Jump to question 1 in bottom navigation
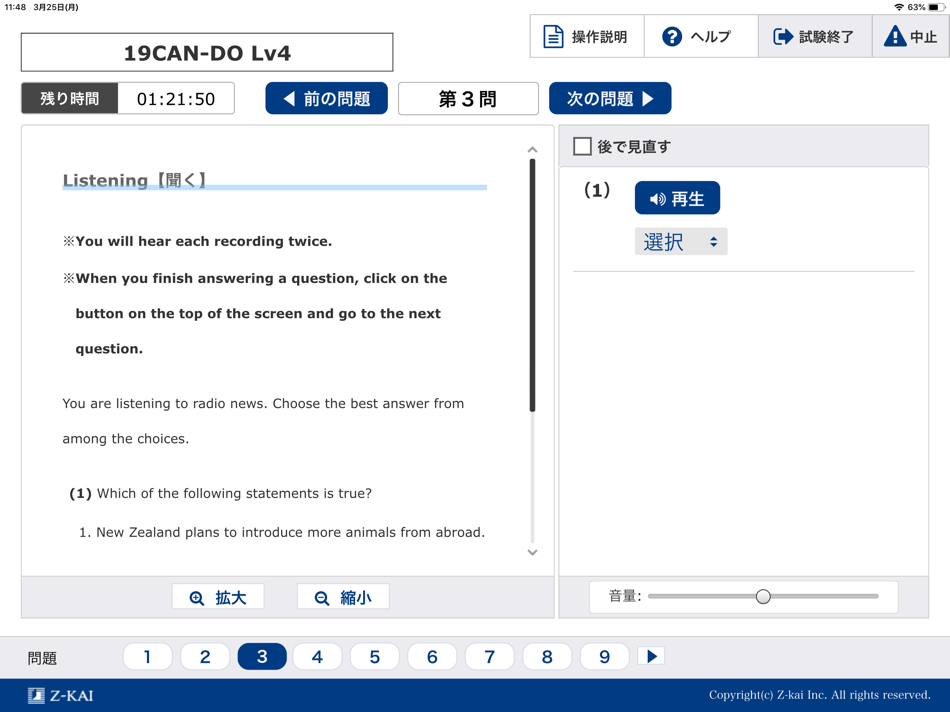The image size is (950, 712). (x=147, y=656)
